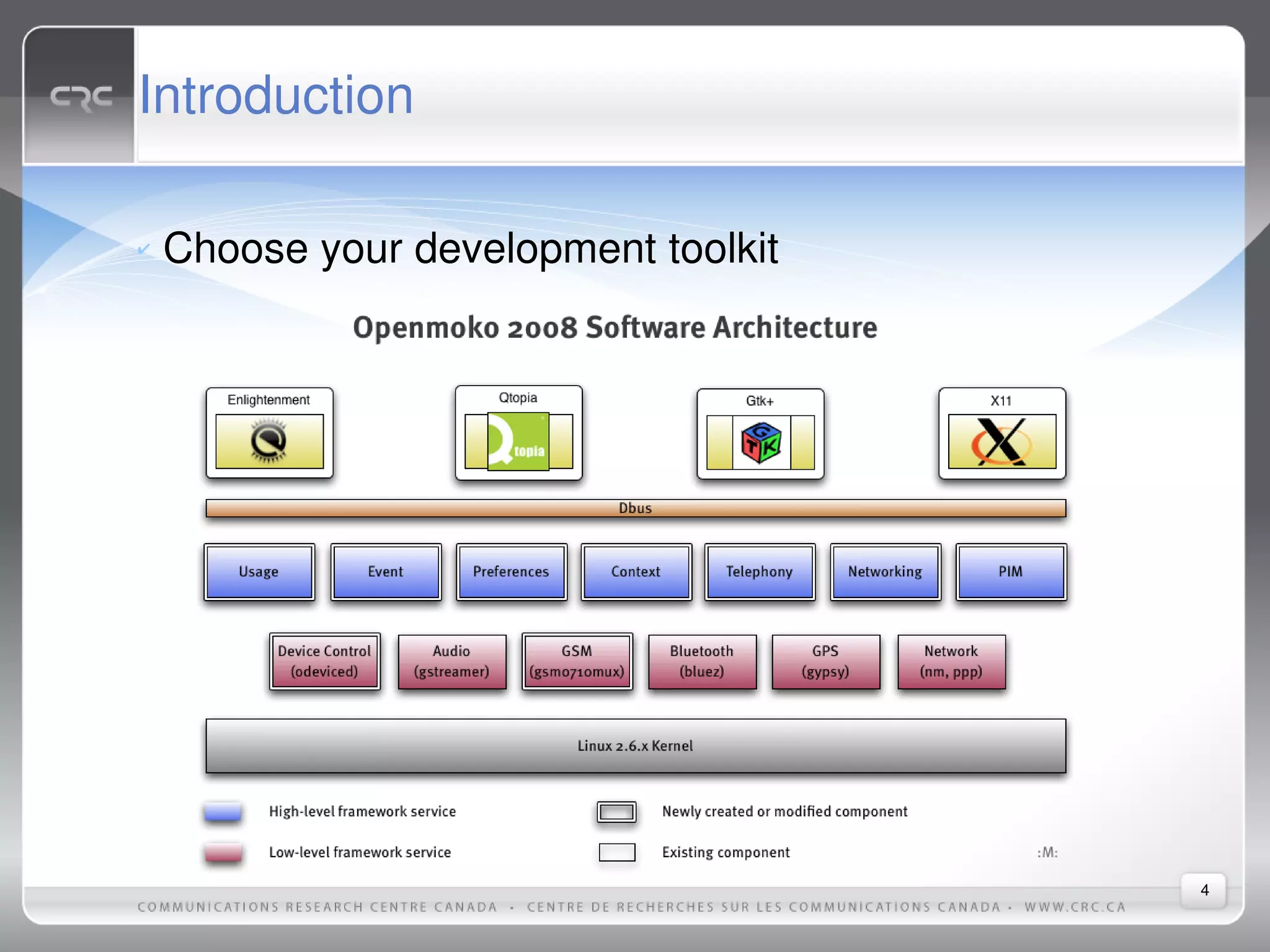Image resolution: width=1270 pixels, height=952 pixels.
Task: Click the Network (nm, ppp) box
Action: pos(951,661)
